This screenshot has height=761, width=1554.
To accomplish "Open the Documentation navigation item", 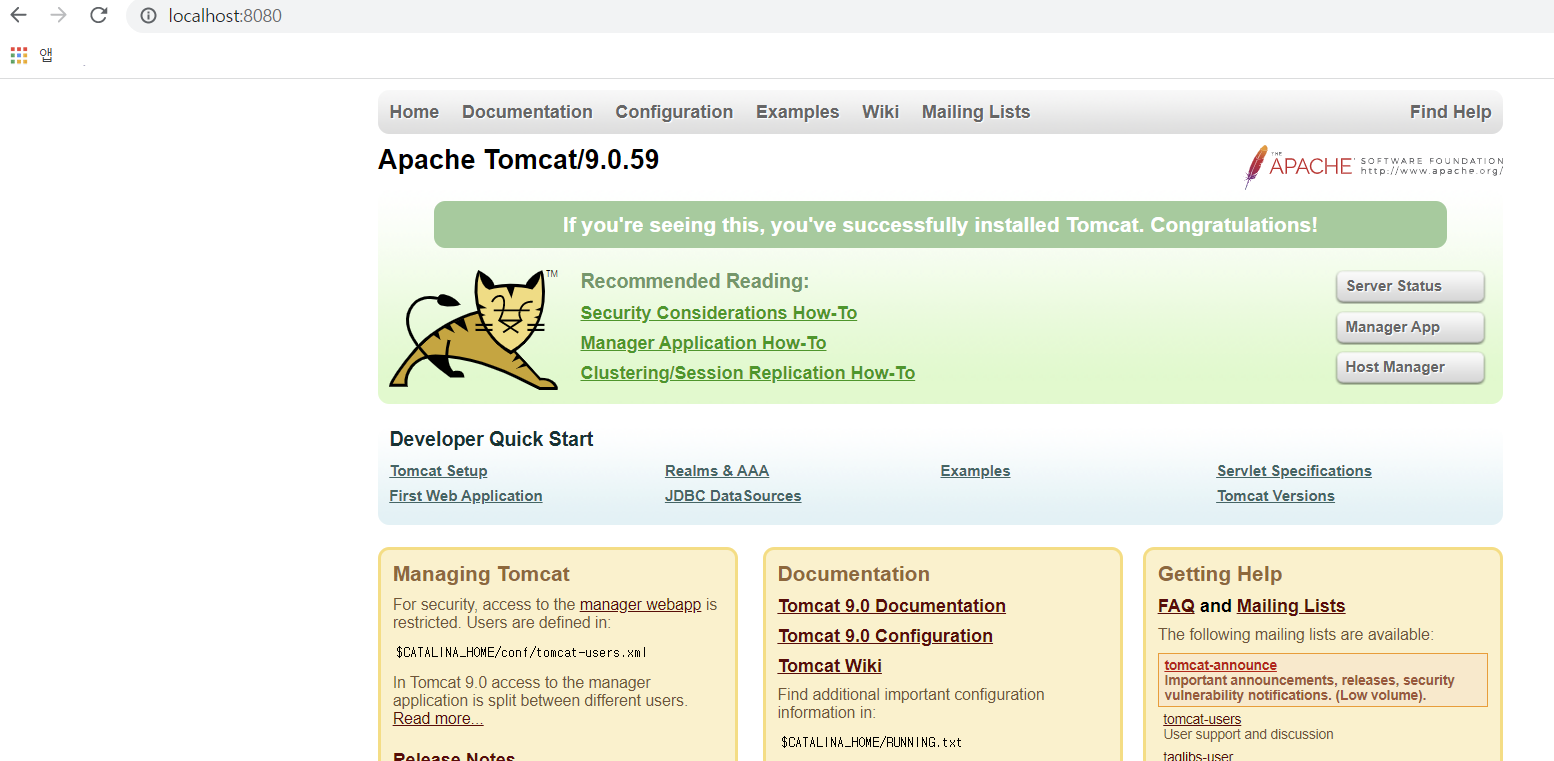I will tap(527, 112).
